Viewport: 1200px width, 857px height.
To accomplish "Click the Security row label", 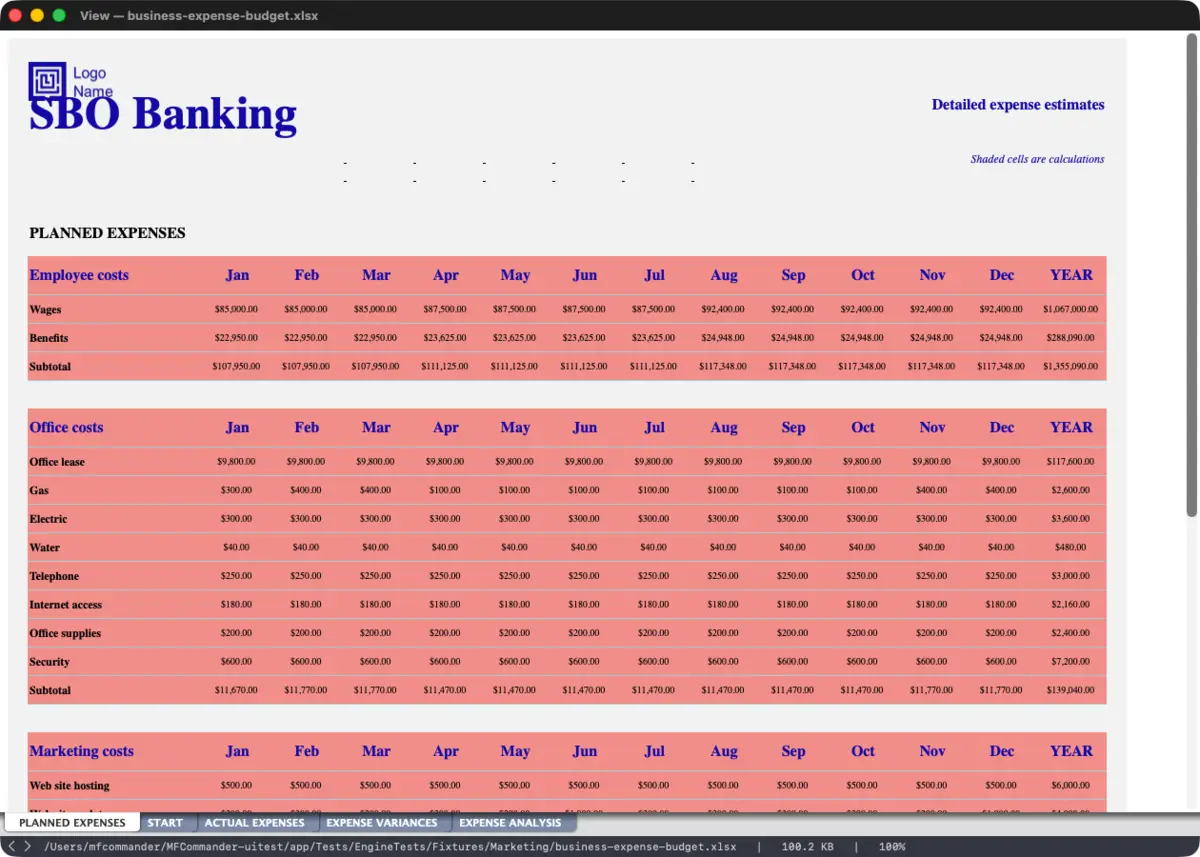I will [49, 662].
